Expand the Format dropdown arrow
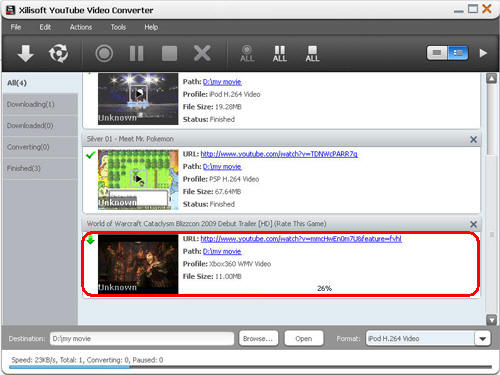Screen dimensions: 500x375 482,339
